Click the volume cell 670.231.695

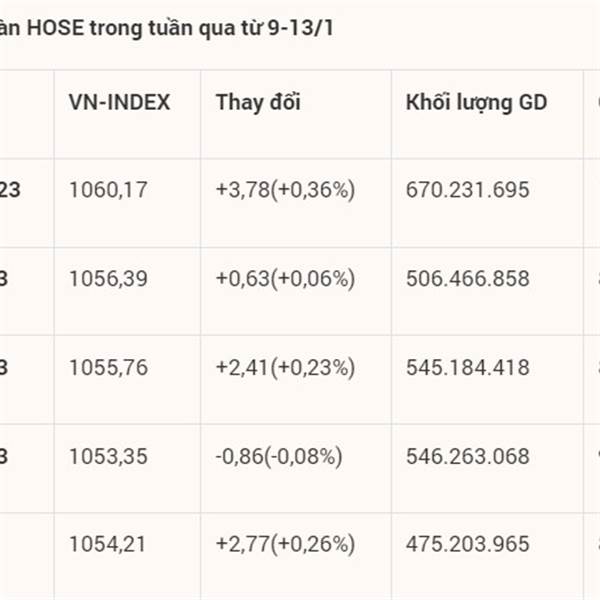[x=468, y=189]
